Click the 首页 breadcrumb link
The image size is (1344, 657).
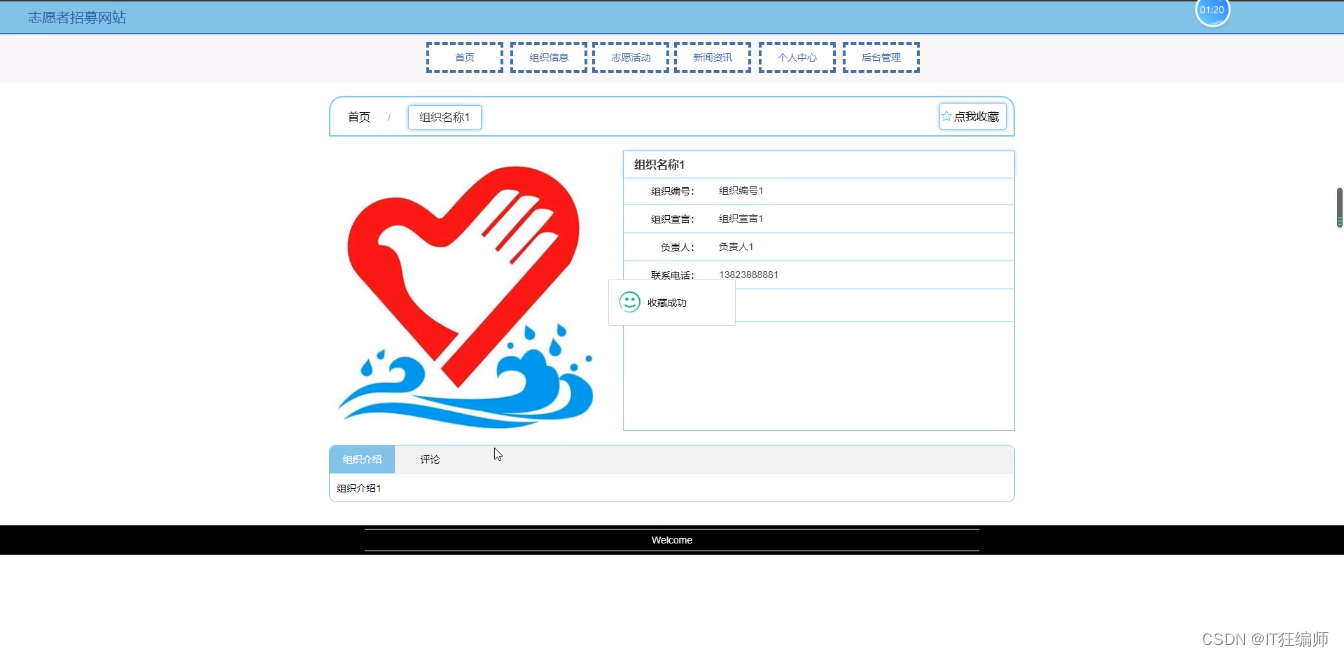pos(359,117)
